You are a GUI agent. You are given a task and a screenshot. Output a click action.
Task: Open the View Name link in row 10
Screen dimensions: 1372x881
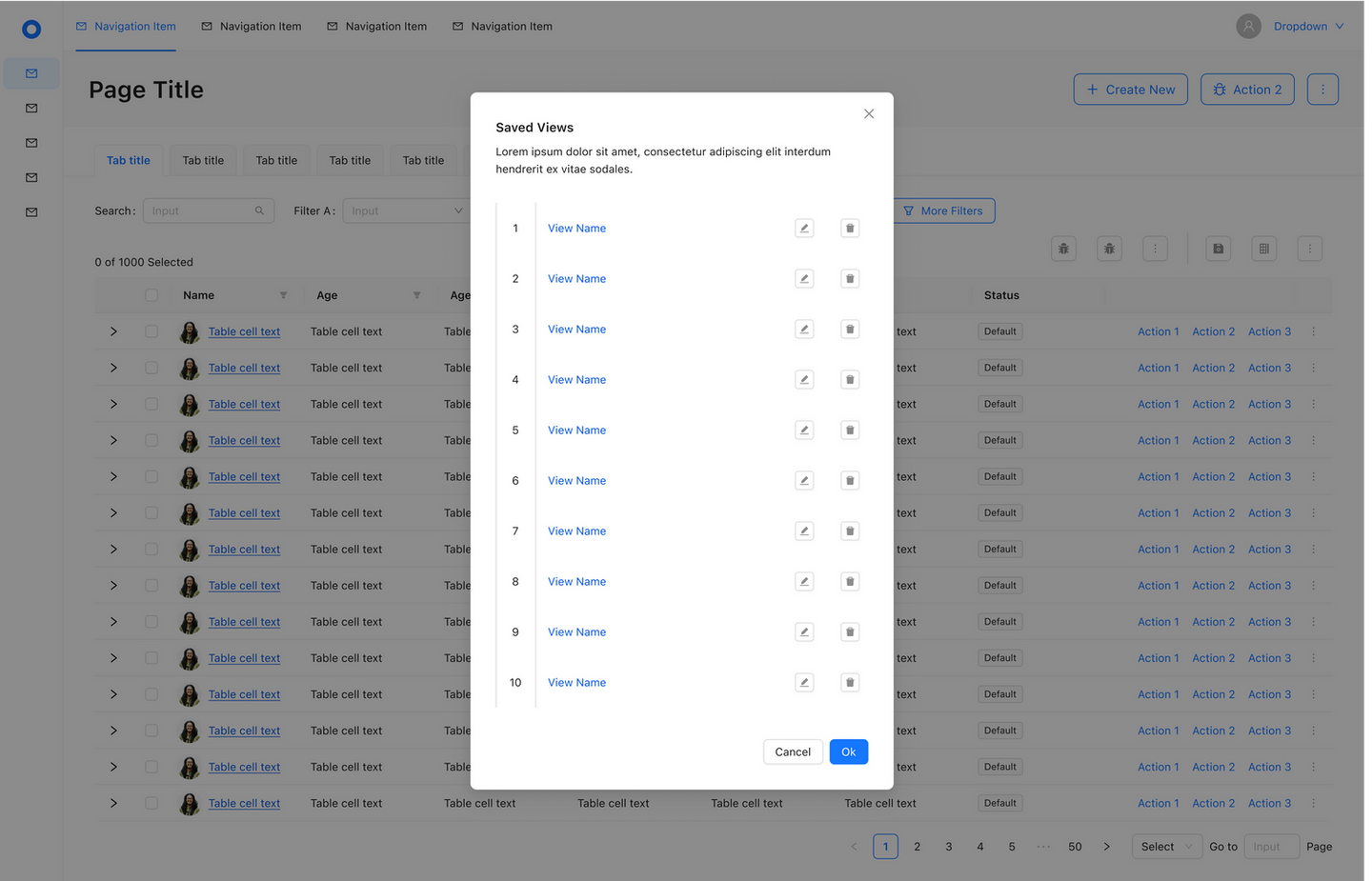coord(576,683)
